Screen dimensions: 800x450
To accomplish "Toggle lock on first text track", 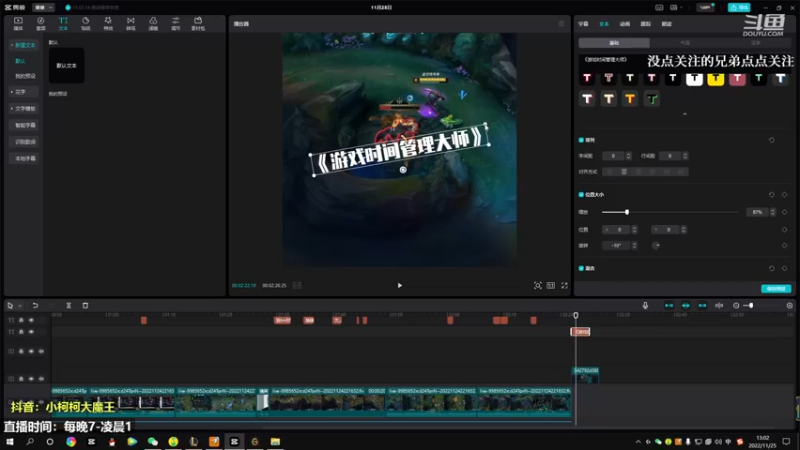I will 21,320.
